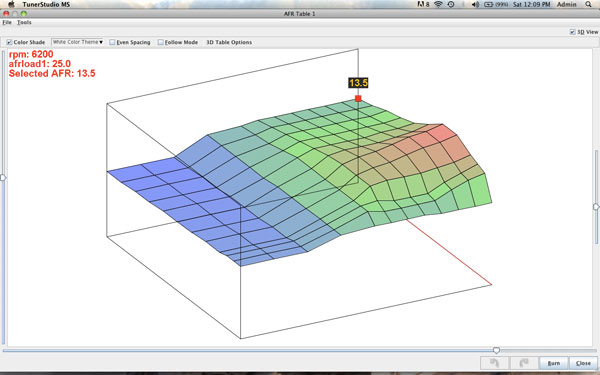The image size is (600, 375).
Task: Click the rpm: 6200 readout text
Action: (x=31, y=54)
